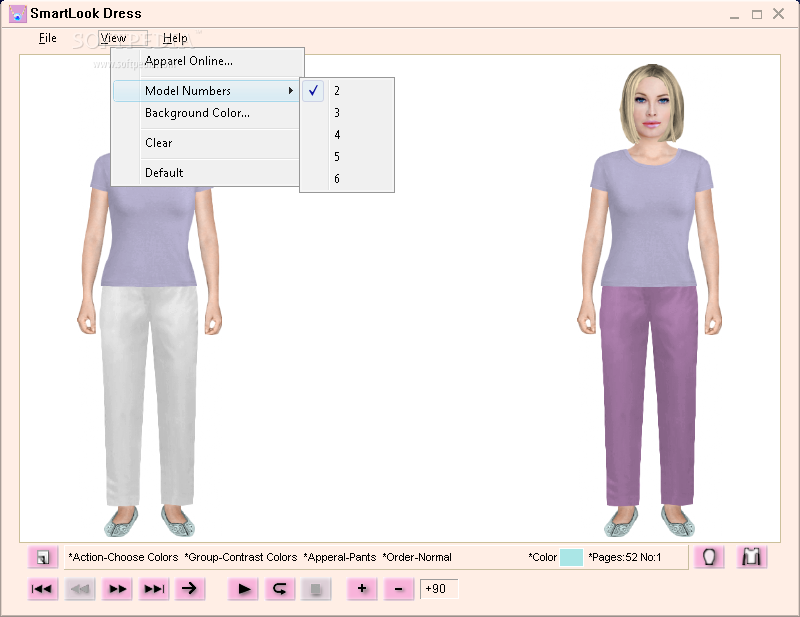The height and width of the screenshot is (617, 800).
Task: Click the *Action-Choose Colors status text
Action: [x=123, y=557]
